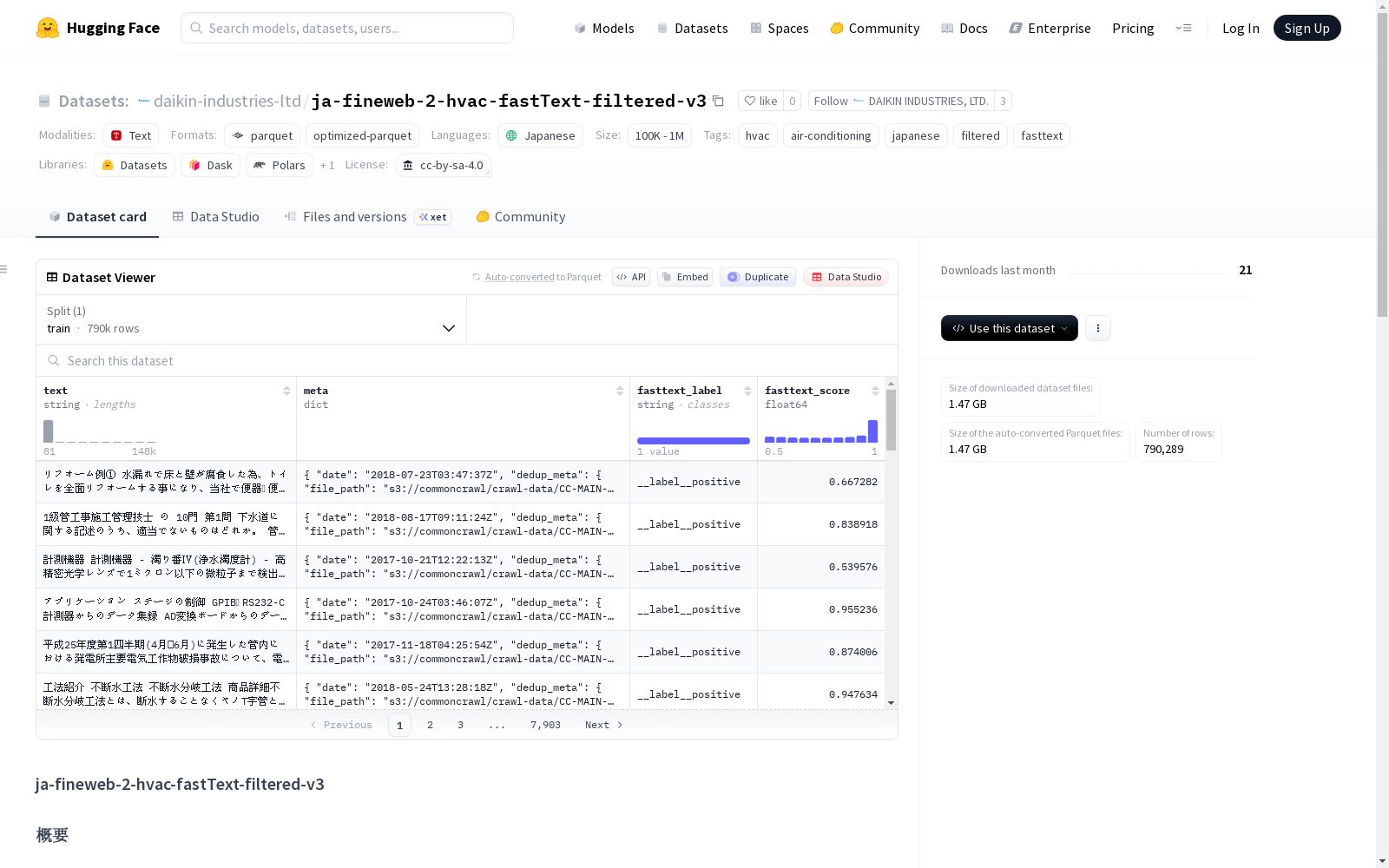Focus the top search models field
Screen dimensions: 1389x868
347,28
